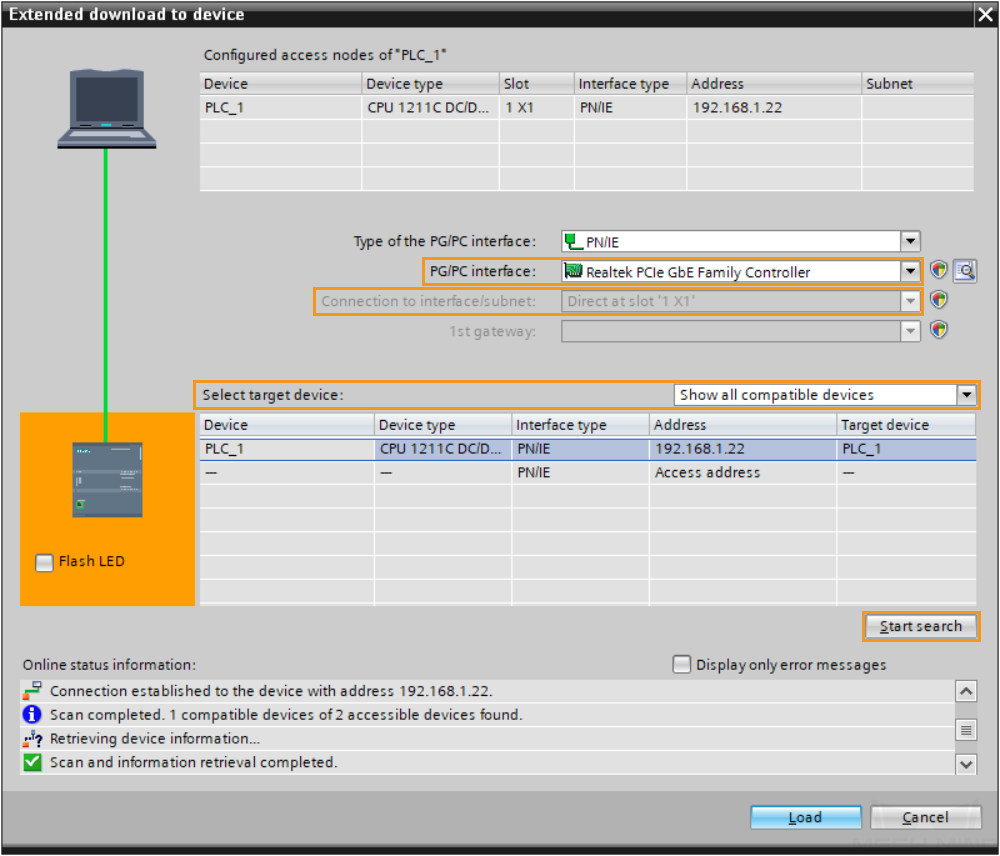
Task: Click the blue info icon for Scan completed
Action: 32,715
